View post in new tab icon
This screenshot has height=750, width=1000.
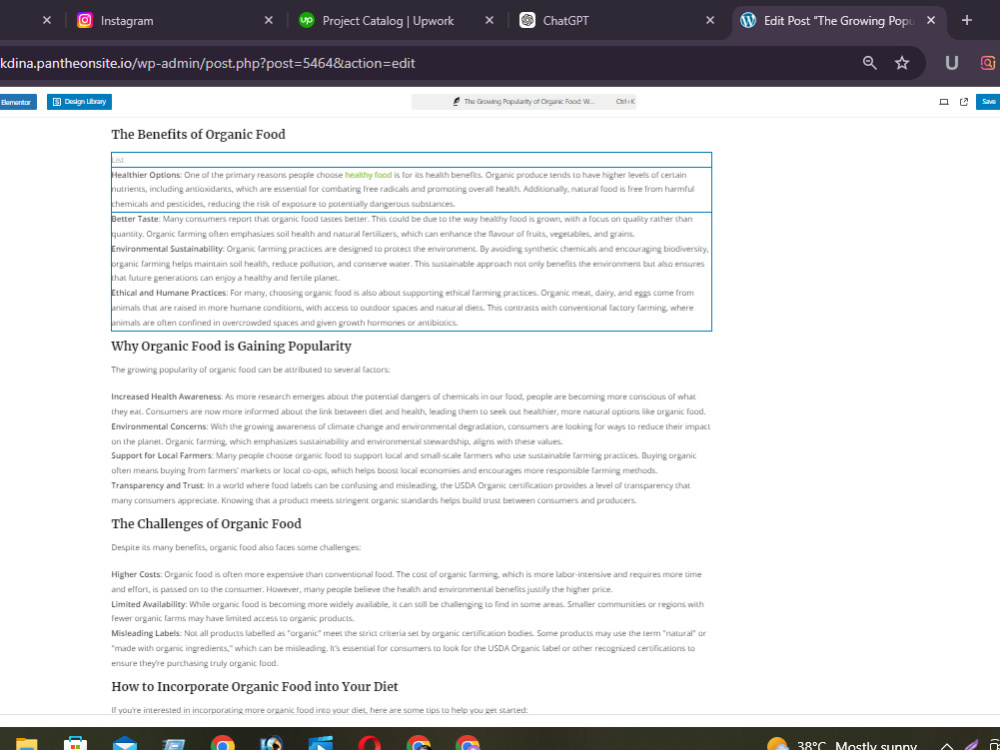[x=964, y=102]
